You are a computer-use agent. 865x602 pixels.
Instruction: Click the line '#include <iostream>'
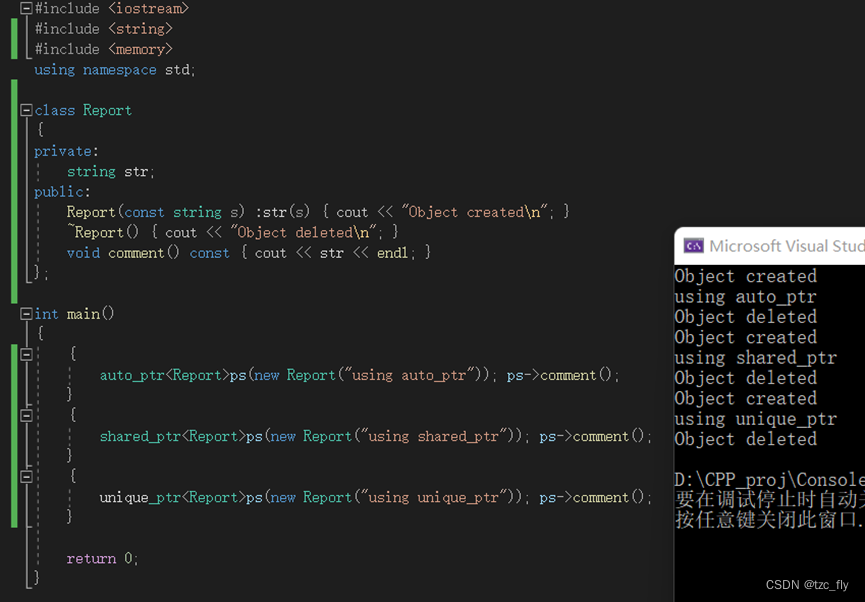pyautogui.click(x=111, y=8)
